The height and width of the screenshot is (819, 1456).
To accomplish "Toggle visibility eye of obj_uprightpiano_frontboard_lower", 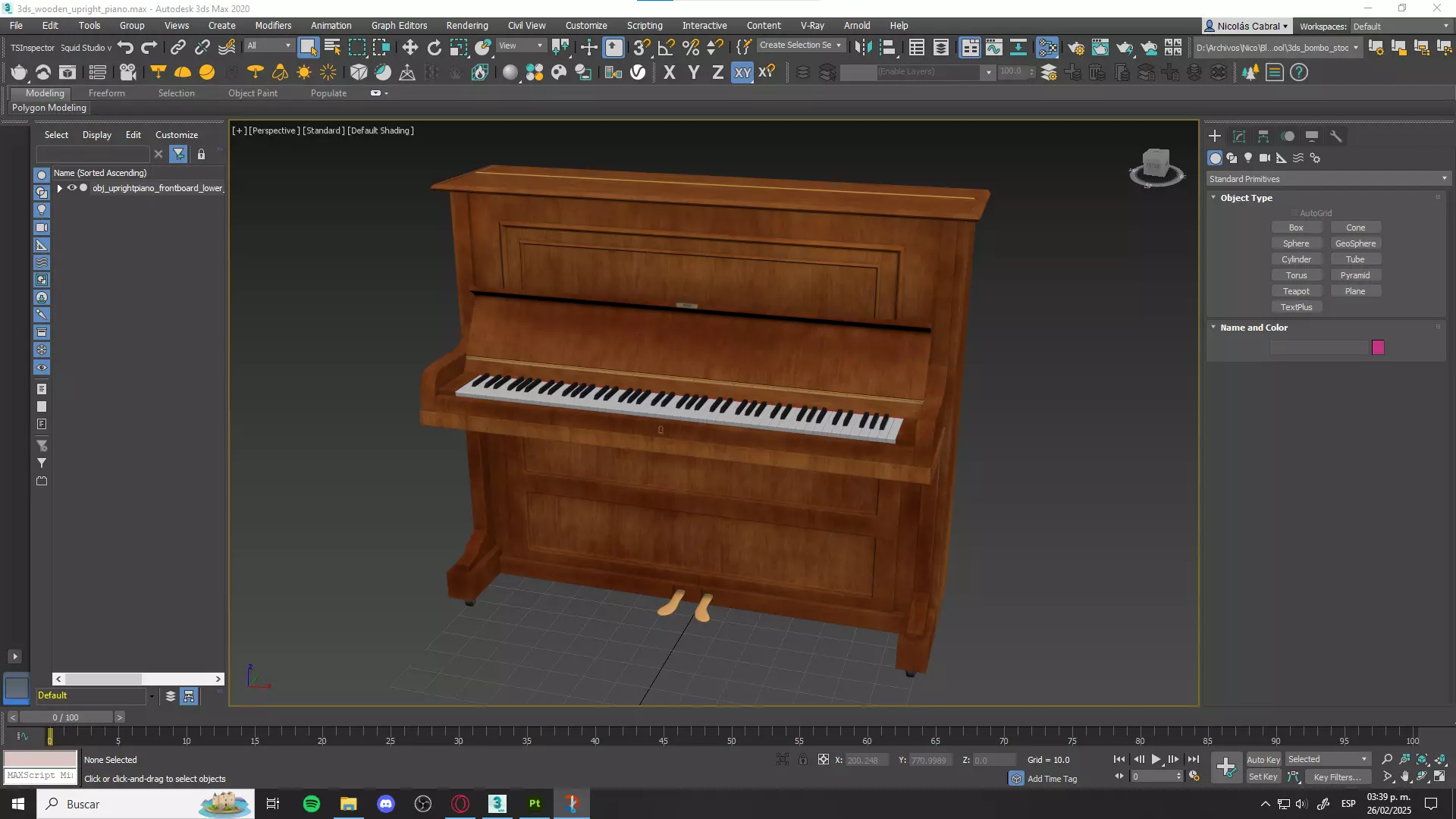I will 72,188.
